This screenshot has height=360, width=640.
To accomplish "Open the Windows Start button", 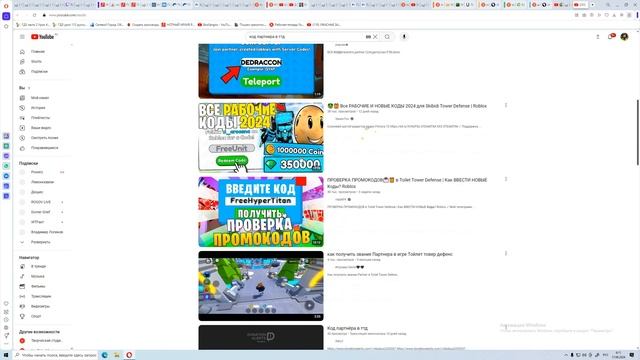I will pos(6,355).
